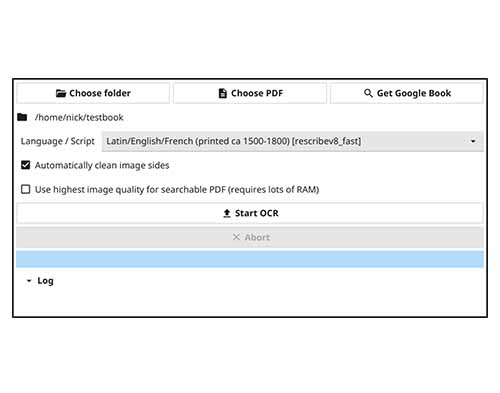Click the 'Choose folder' button text
Image resolution: width=500 pixels, height=393 pixels.
100,93
